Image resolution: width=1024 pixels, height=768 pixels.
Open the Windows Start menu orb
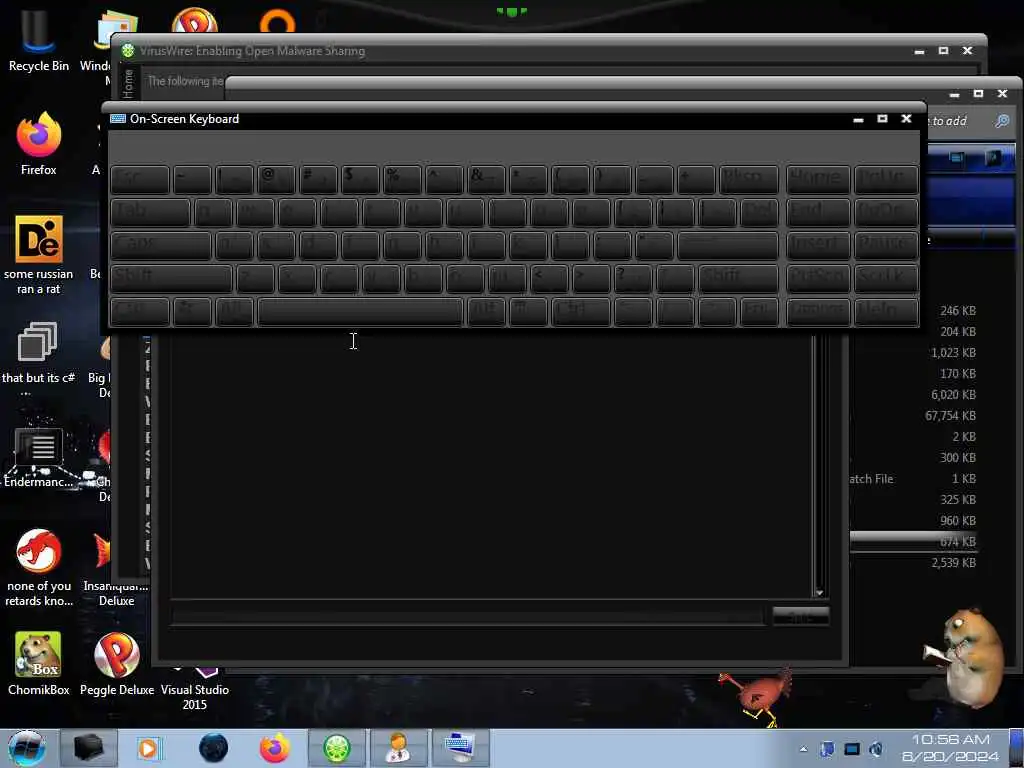27,748
